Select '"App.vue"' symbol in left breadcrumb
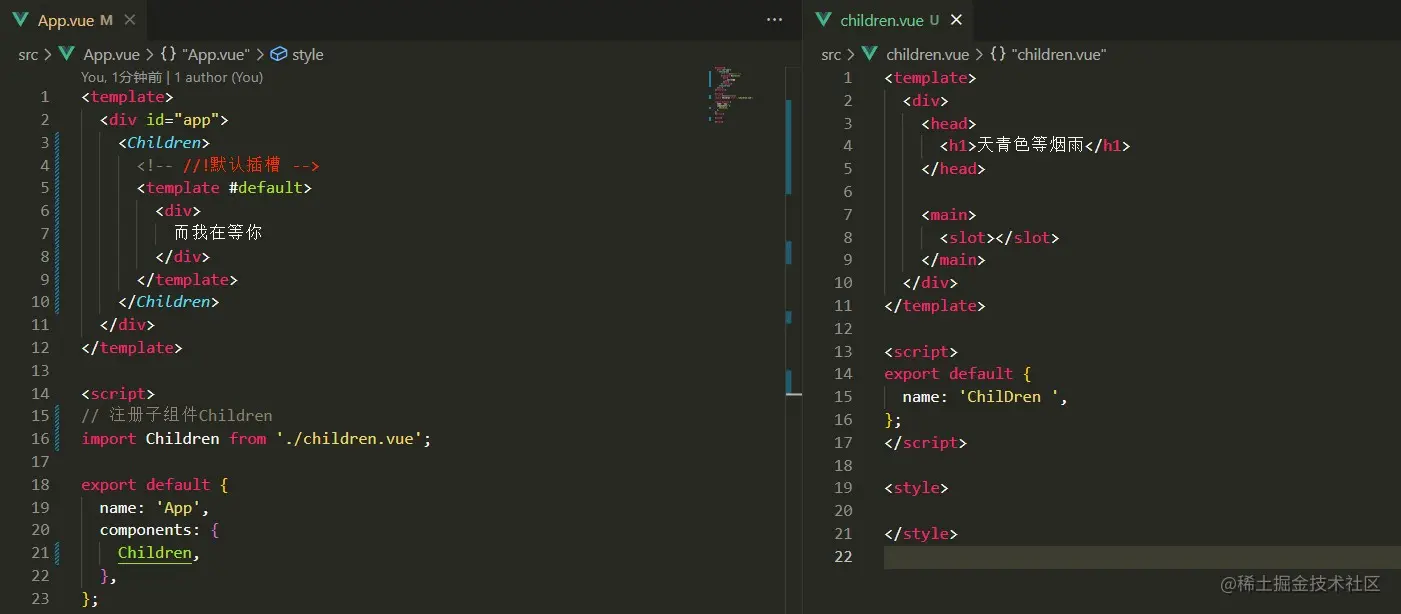 tap(215, 55)
